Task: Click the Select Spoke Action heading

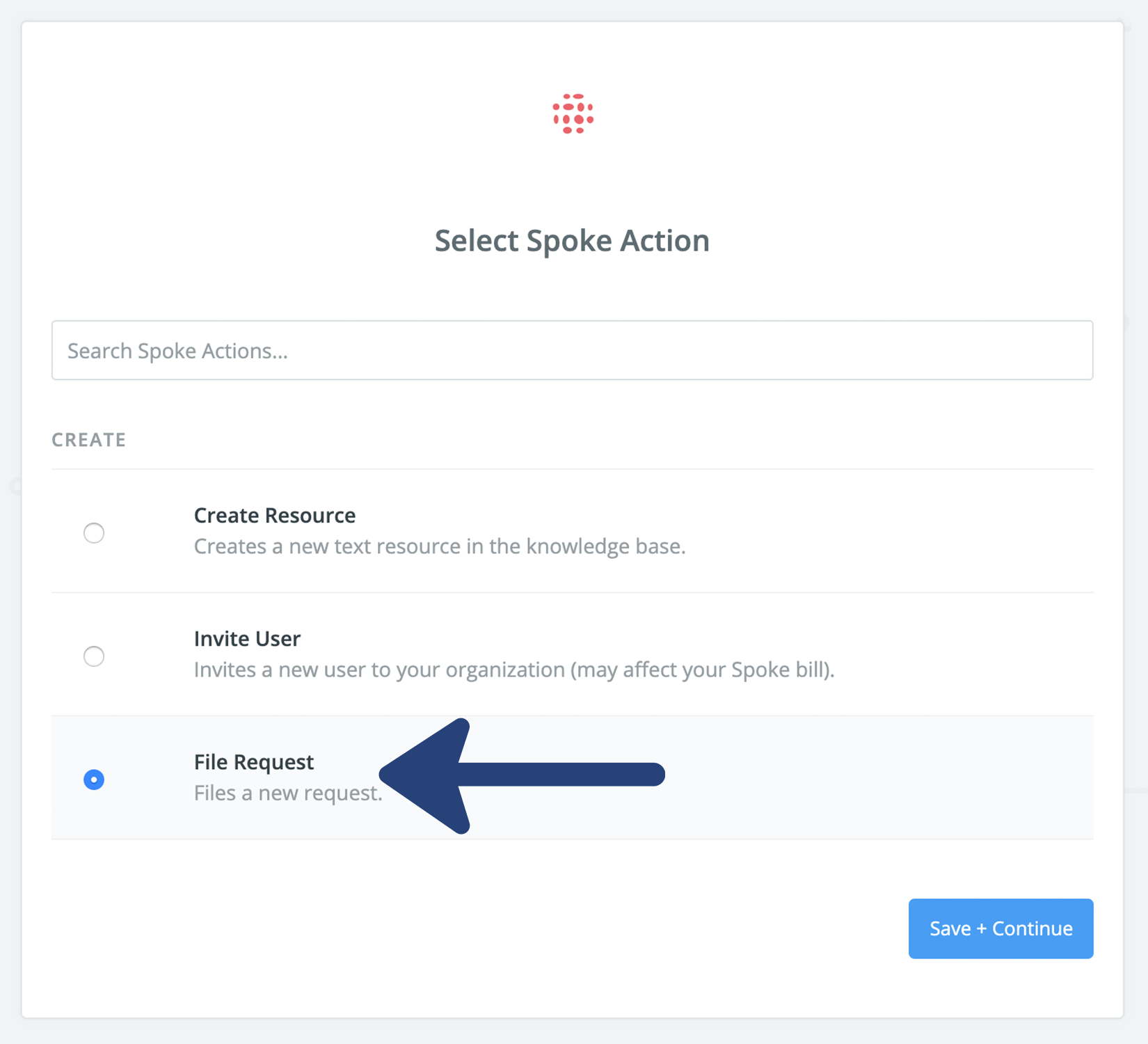Action: tap(572, 241)
